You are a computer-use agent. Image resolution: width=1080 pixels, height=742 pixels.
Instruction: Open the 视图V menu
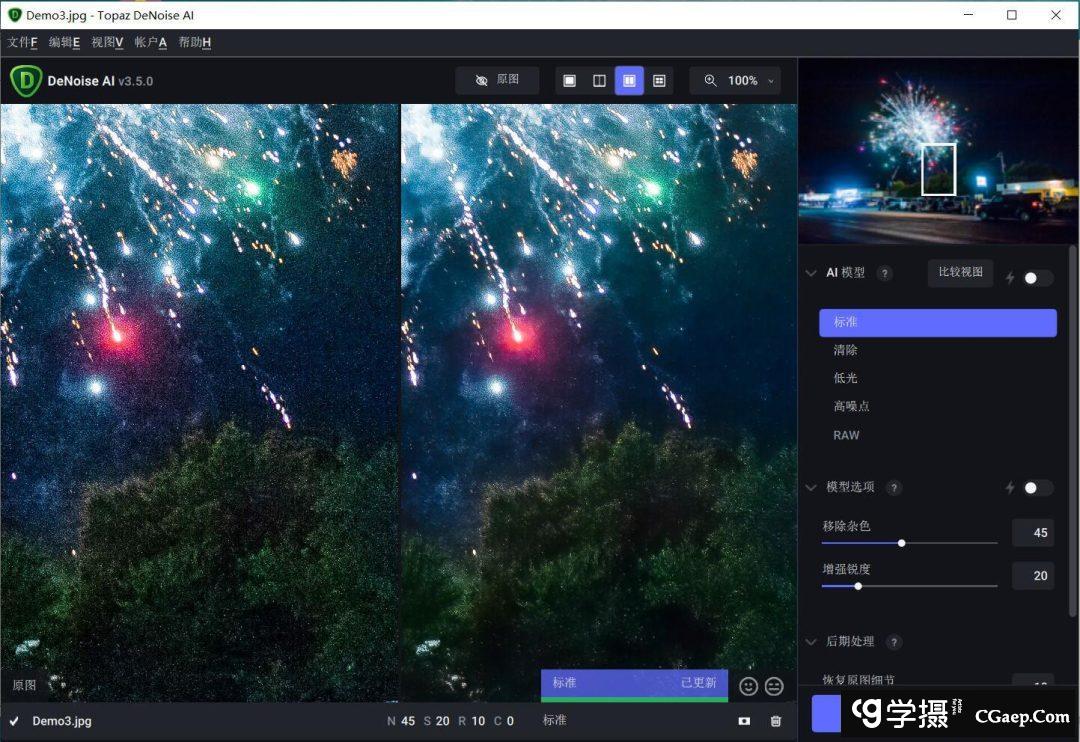click(107, 42)
